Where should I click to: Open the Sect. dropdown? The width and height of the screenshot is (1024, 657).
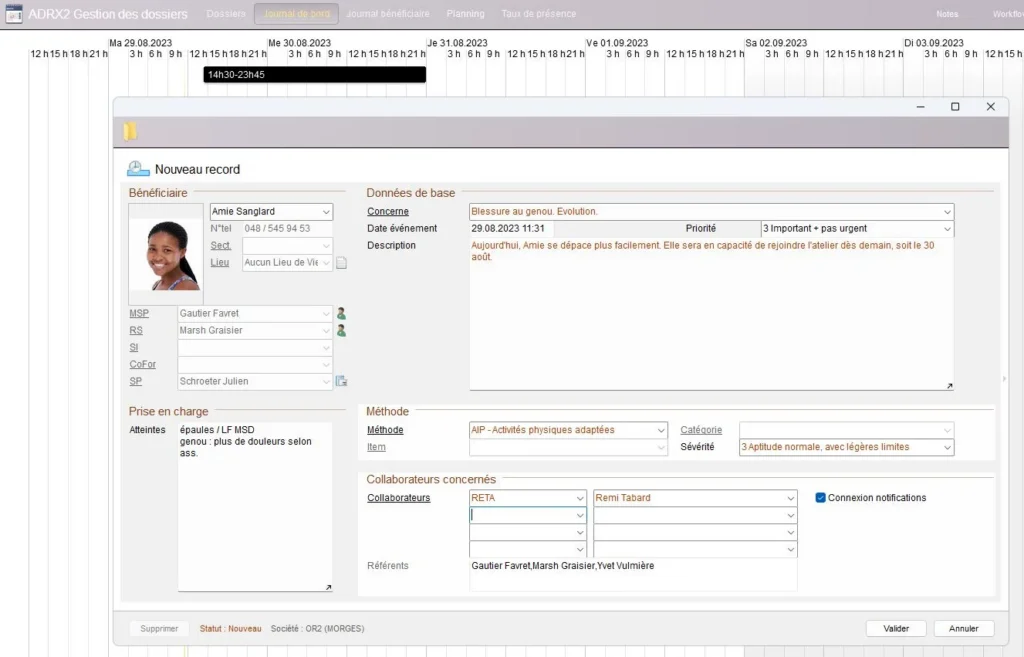pyautogui.click(x=326, y=246)
